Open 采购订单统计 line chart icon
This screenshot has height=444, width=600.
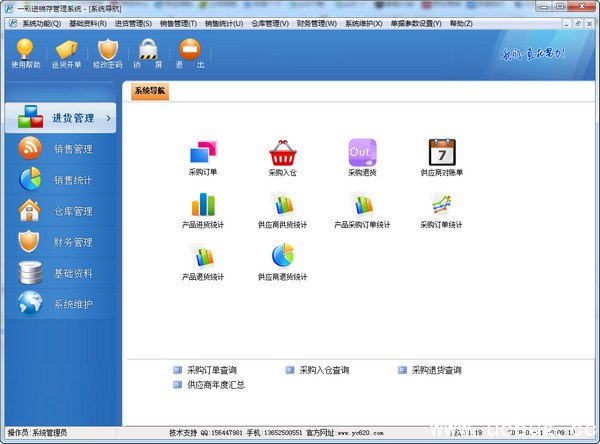(x=442, y=205)
